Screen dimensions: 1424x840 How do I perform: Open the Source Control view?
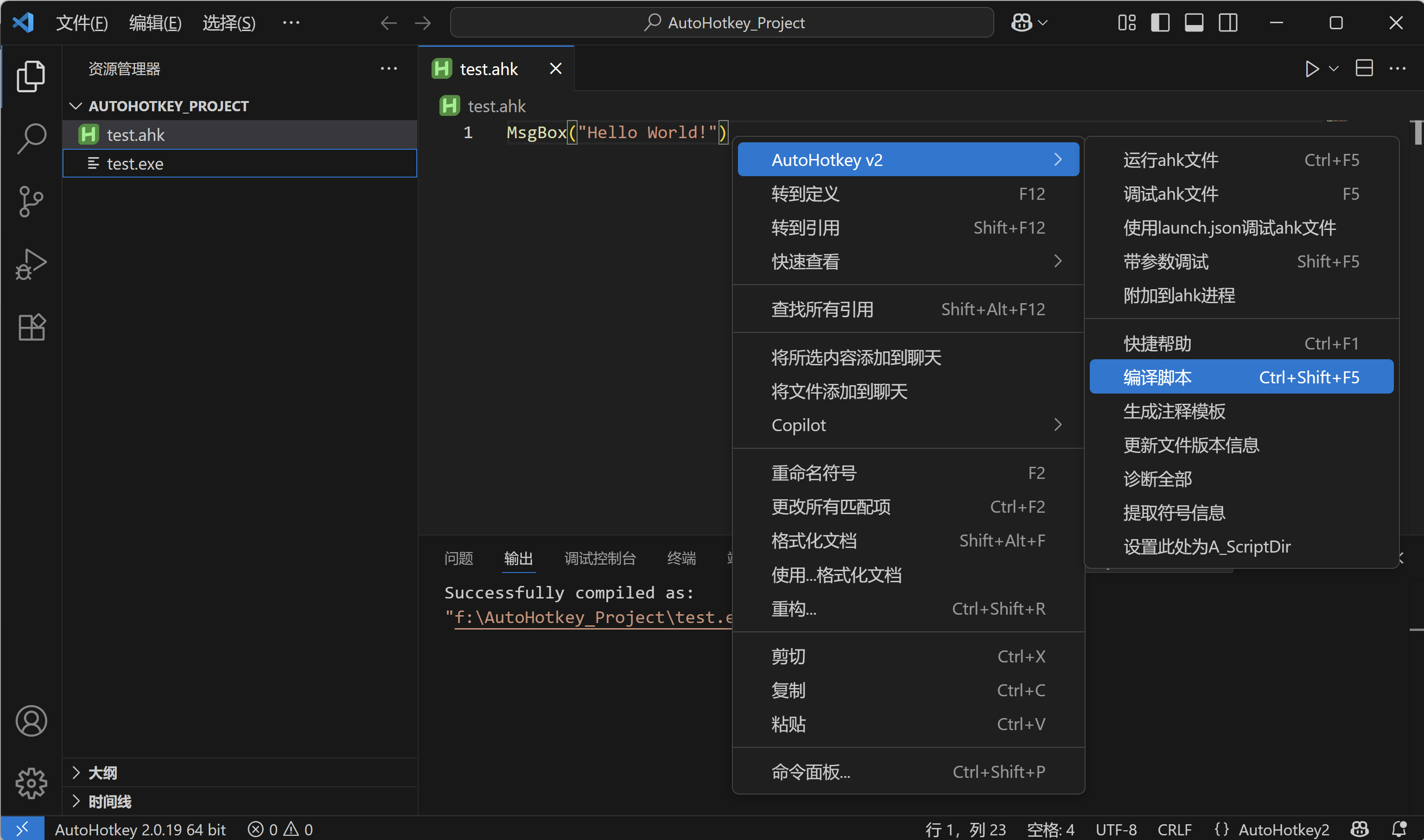pos(31,202)
